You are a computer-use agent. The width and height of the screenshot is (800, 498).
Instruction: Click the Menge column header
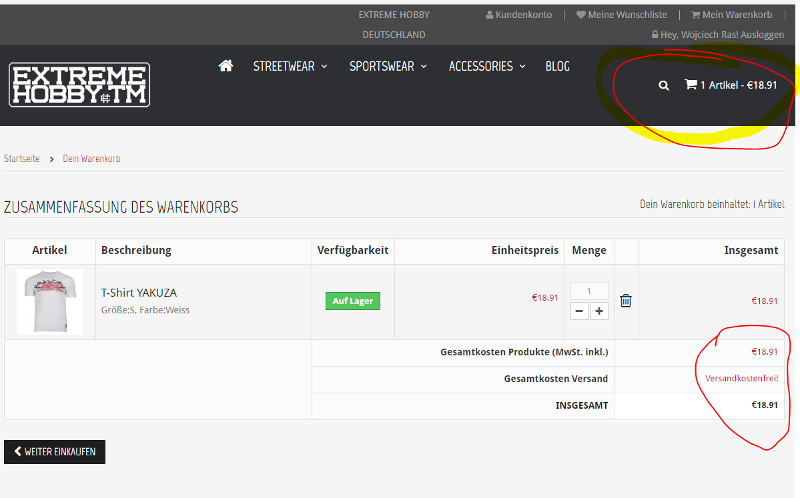[x=589, y=250]
